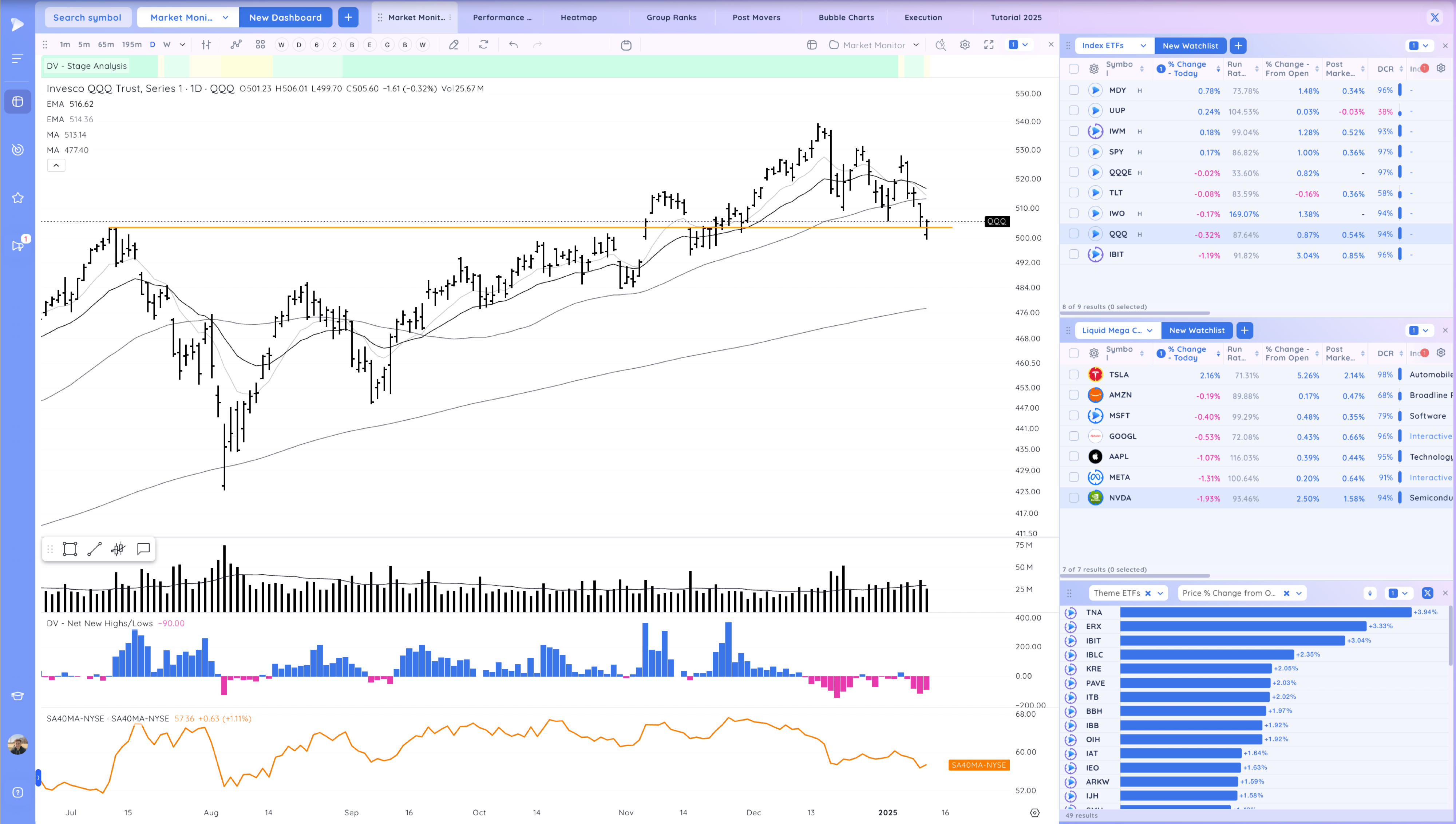
Task: Open the dashboard layout sidebar icon
Action: point(17,101)
